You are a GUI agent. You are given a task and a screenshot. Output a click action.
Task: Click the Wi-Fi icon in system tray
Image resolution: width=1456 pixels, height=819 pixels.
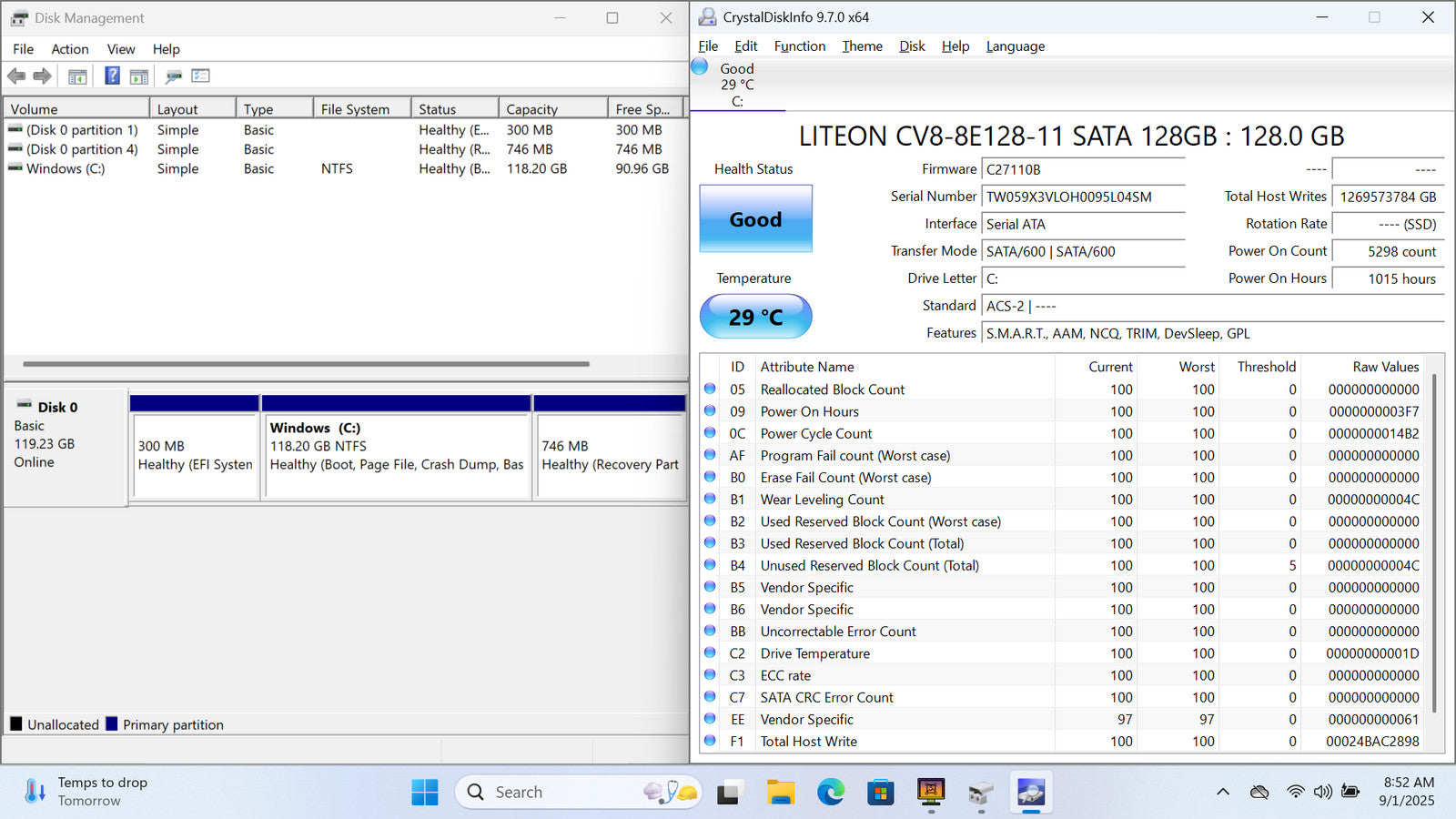tap(1295, 792)
